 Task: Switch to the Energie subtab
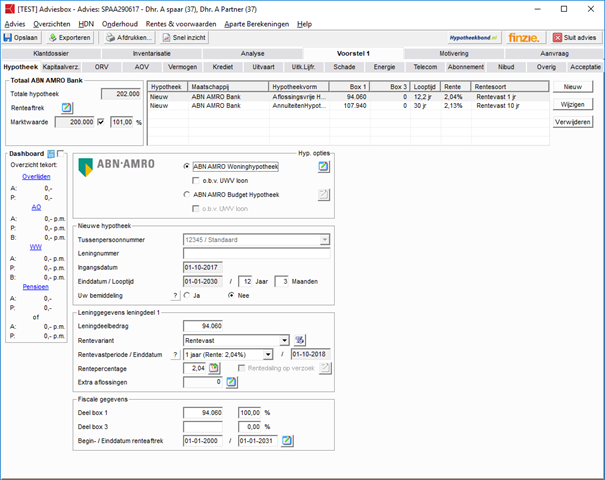[x=384, y=67]
